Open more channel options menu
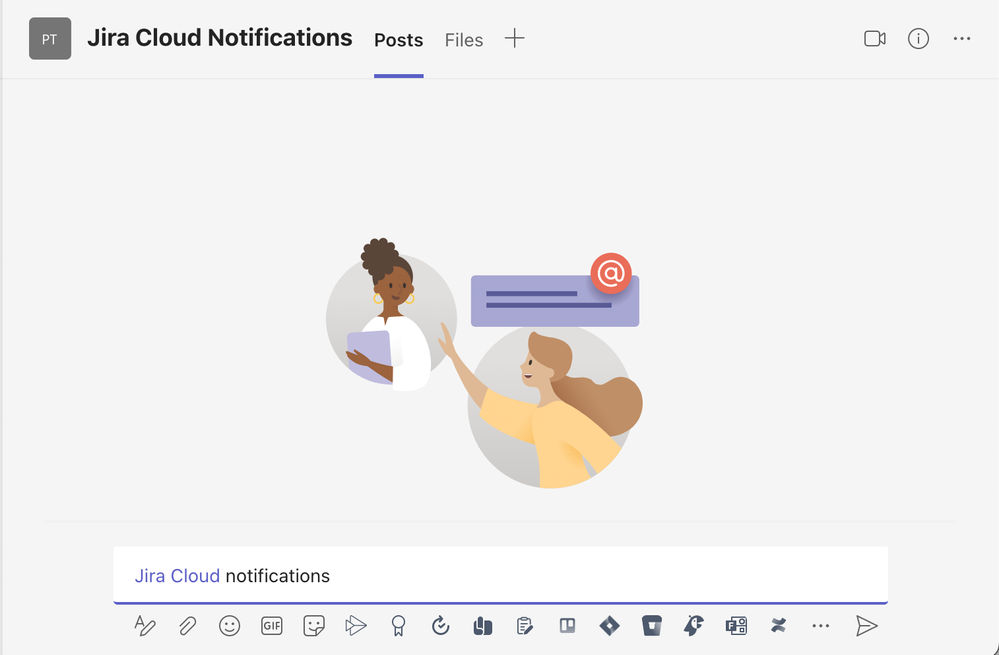The image size is (999, 655). 962,38
